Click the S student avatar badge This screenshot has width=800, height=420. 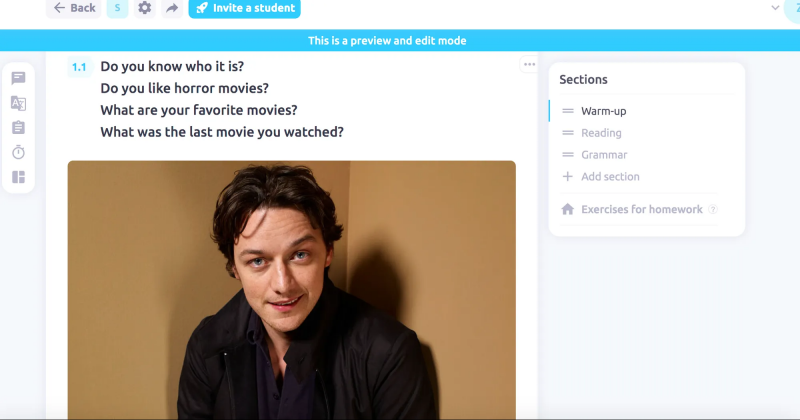pos(117,8)
